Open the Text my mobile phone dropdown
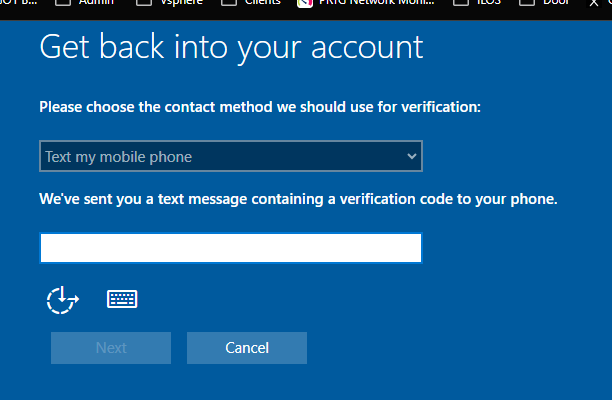 coord(231,156)
